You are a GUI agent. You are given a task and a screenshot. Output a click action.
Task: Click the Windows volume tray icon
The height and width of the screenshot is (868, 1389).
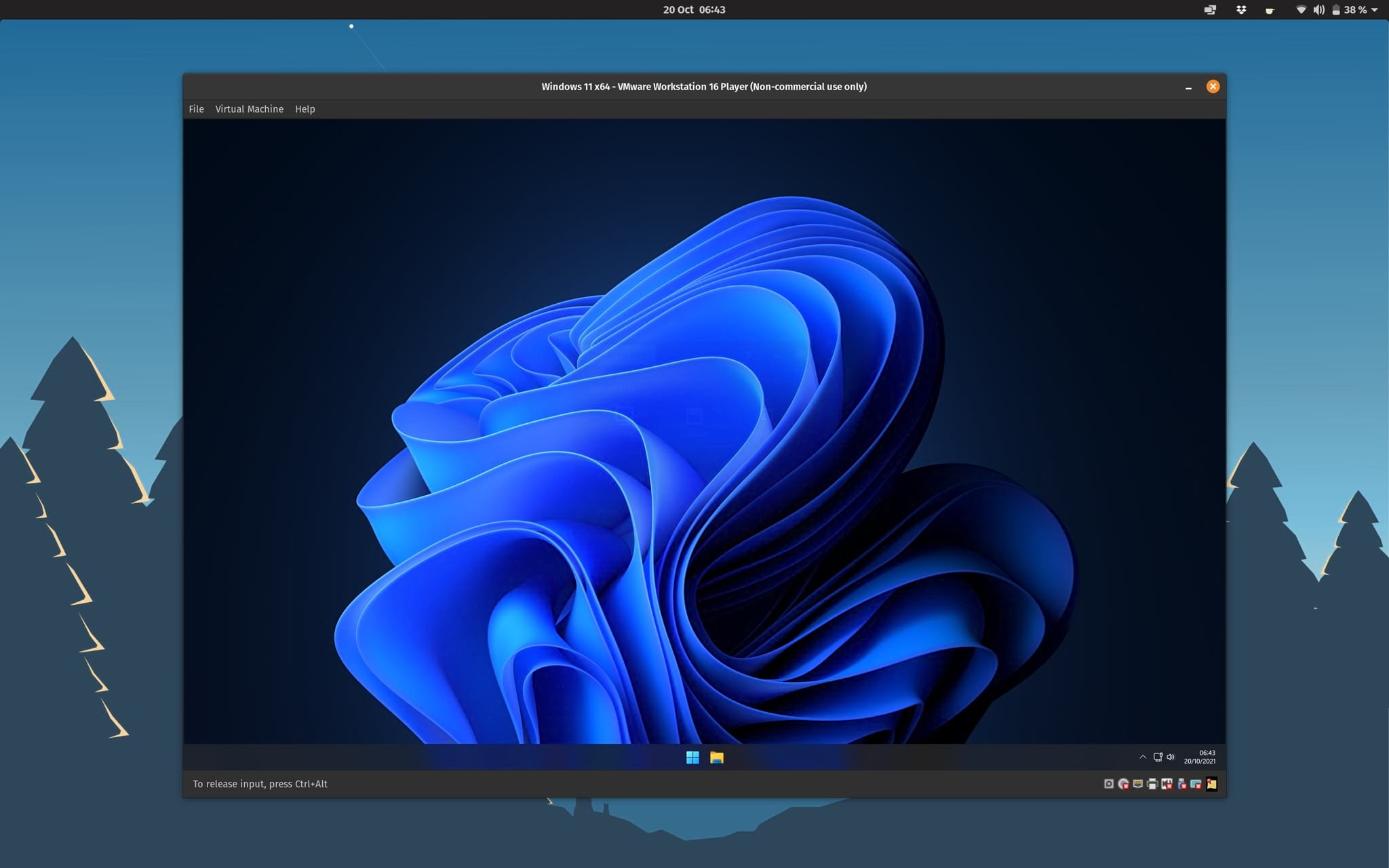point(1171,757)
